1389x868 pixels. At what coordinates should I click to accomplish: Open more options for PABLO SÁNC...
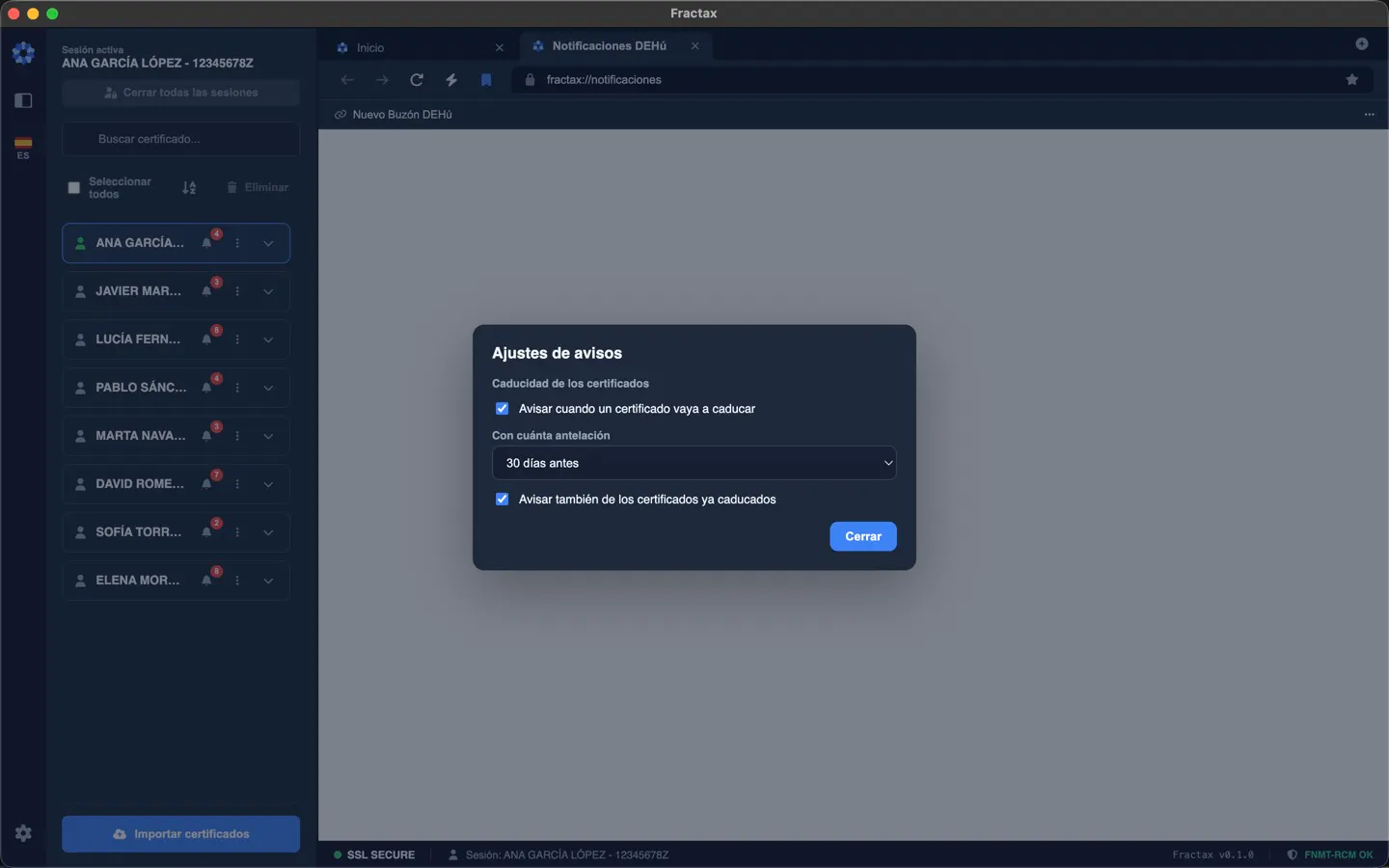coord(237,388)
